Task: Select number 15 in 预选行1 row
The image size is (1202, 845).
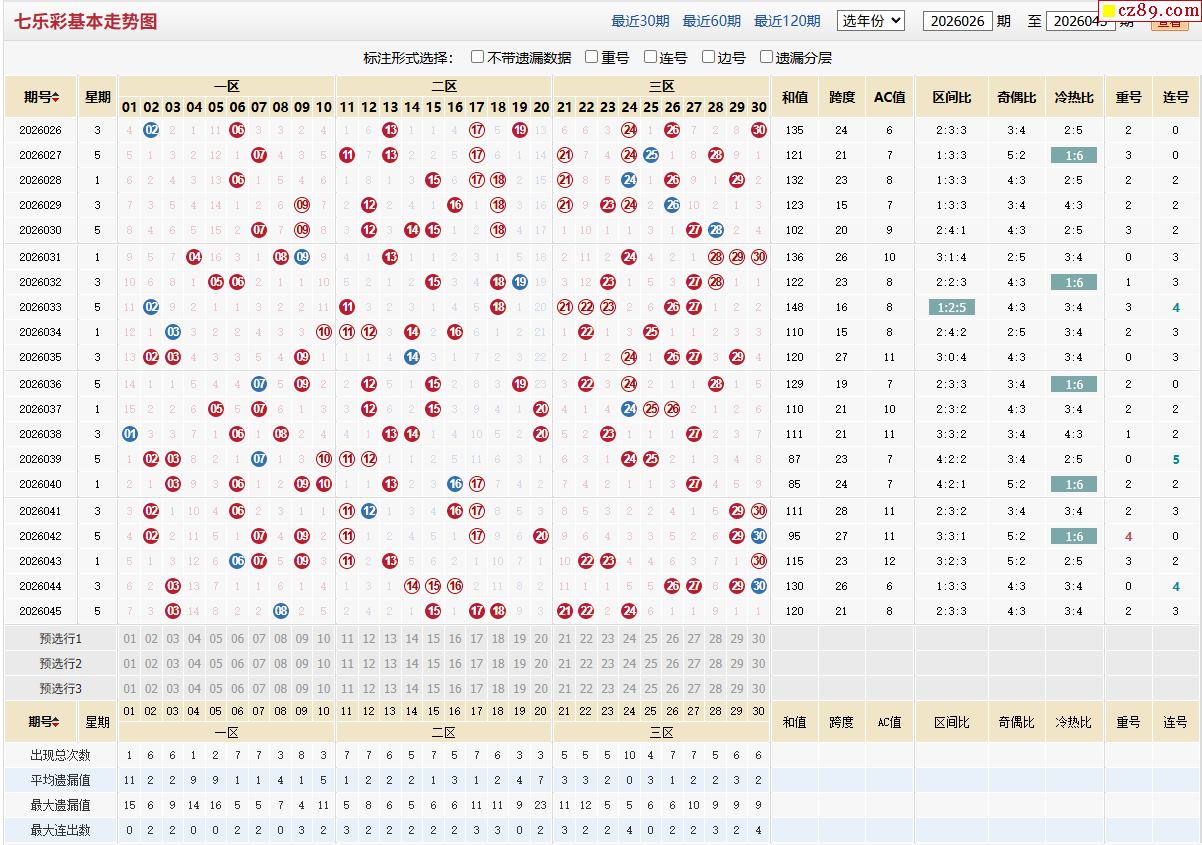Action: tap(433, 639)
